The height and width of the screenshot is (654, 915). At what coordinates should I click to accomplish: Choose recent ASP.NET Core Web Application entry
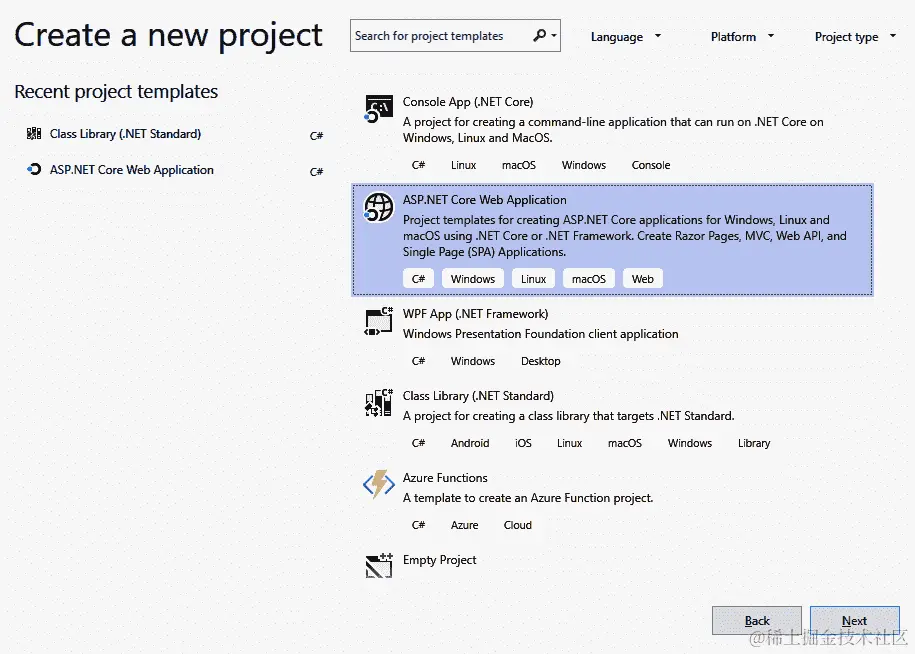click(x=175, y=170)
